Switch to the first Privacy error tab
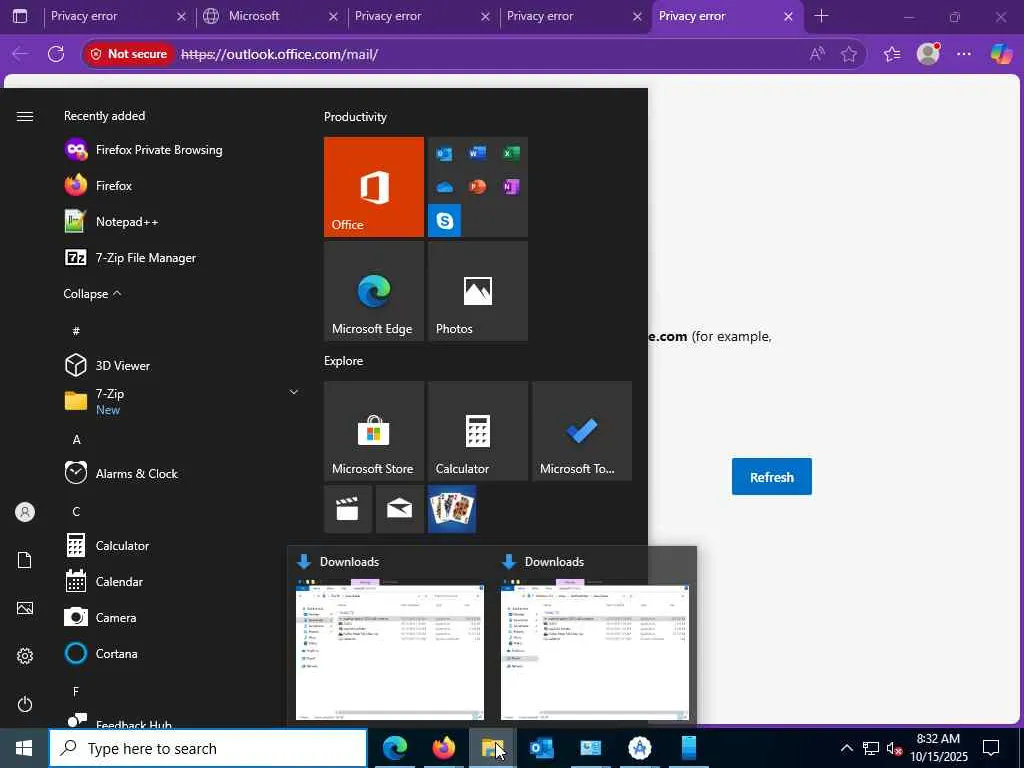The height and width of the screenshot is (768, 1024). 118,16
